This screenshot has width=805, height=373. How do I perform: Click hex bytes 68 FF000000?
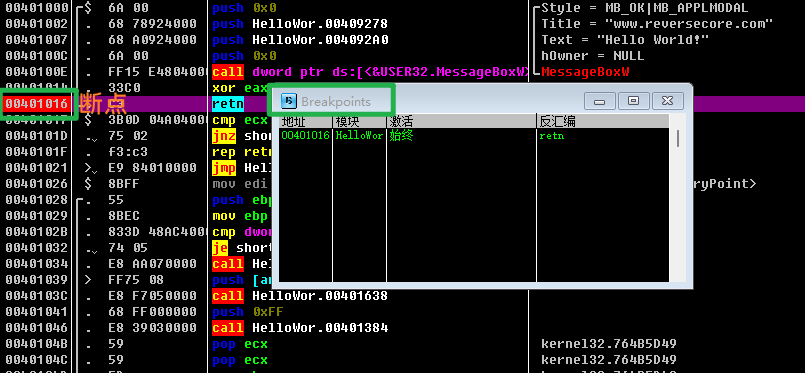tap(152, 312)
